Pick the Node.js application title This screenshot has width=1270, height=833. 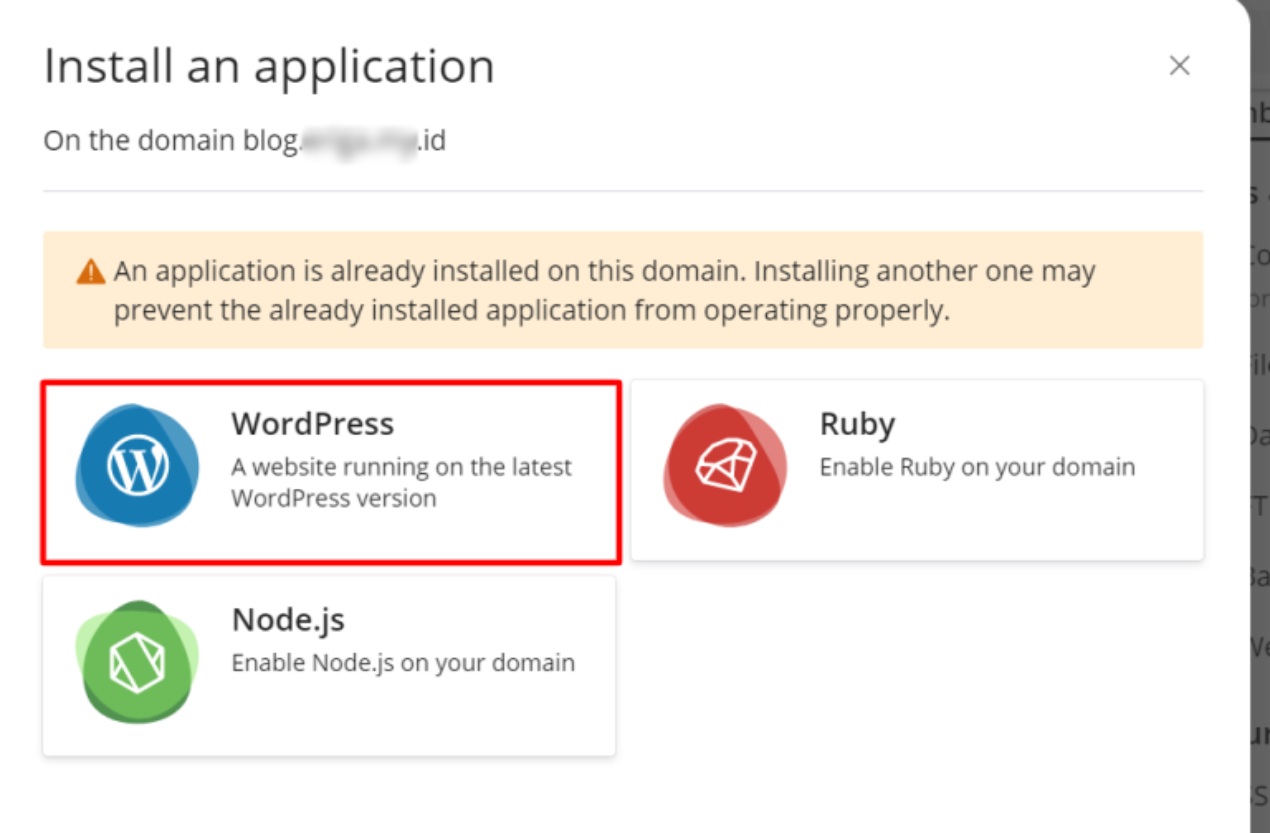288,620
